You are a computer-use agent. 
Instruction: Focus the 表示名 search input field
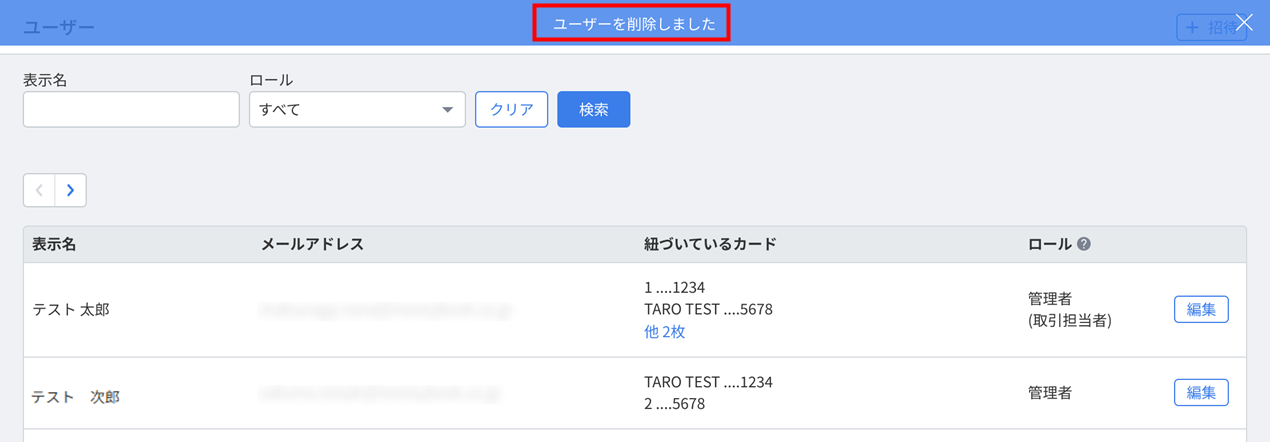(x=131, y=110)
